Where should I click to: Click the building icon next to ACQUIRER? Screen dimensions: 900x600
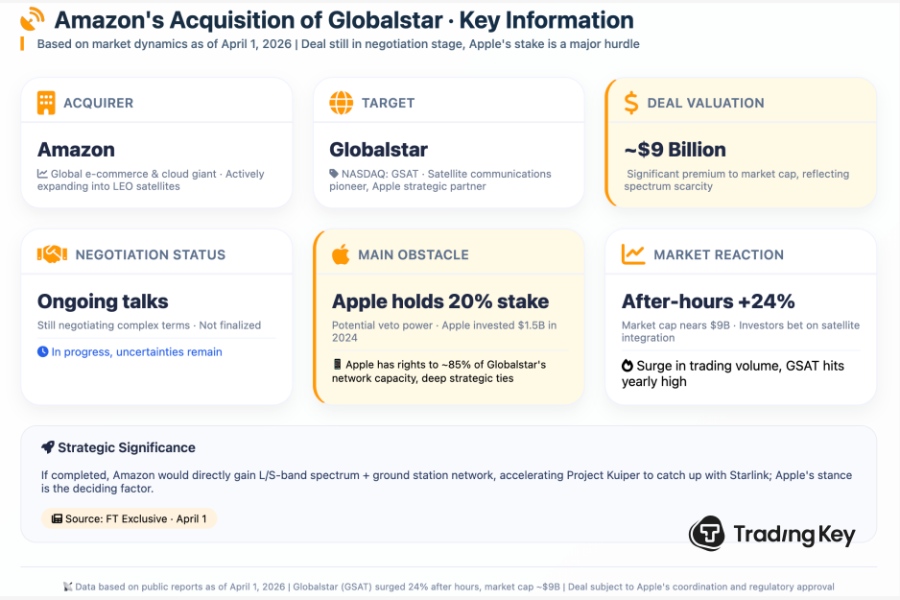(46, 102)
